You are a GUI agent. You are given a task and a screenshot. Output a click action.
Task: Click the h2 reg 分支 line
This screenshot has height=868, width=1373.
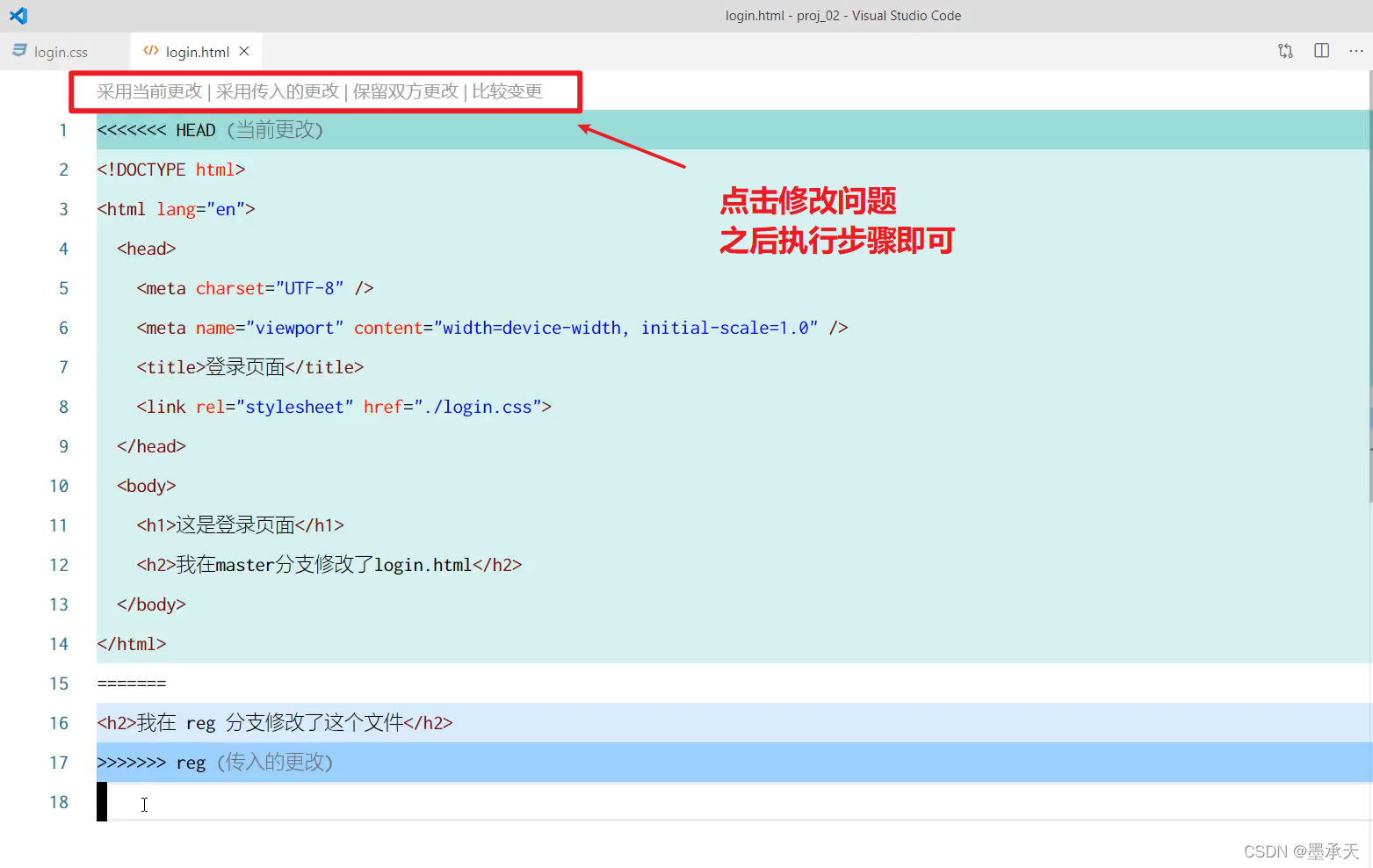point(733,723)
